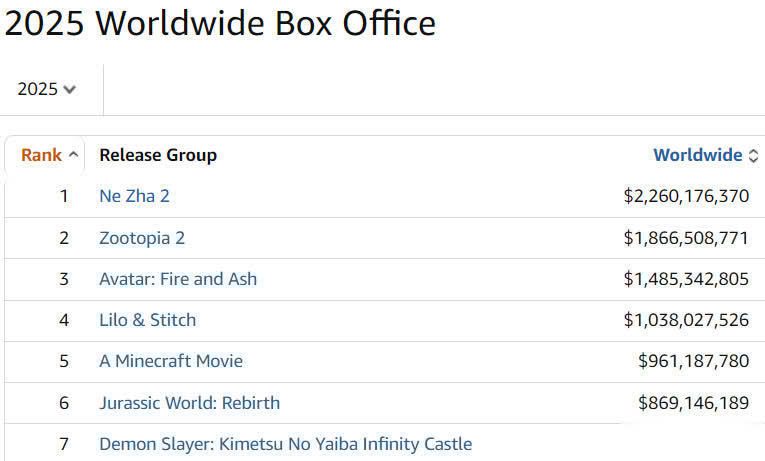Sort by the Rank column header
The image size is (765, 461).
pos(41,155)
